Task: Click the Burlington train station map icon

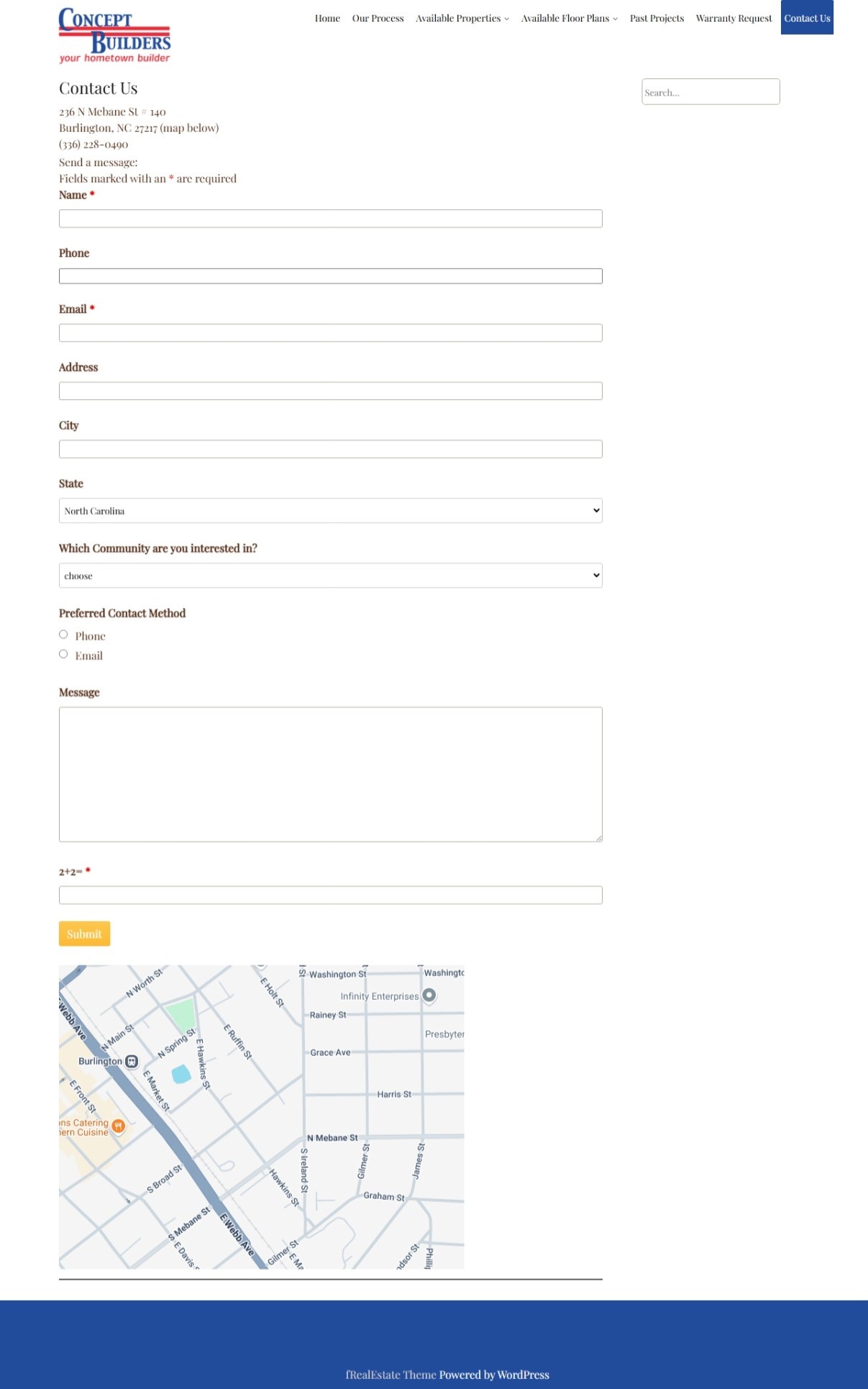Action: (132, 1061)
